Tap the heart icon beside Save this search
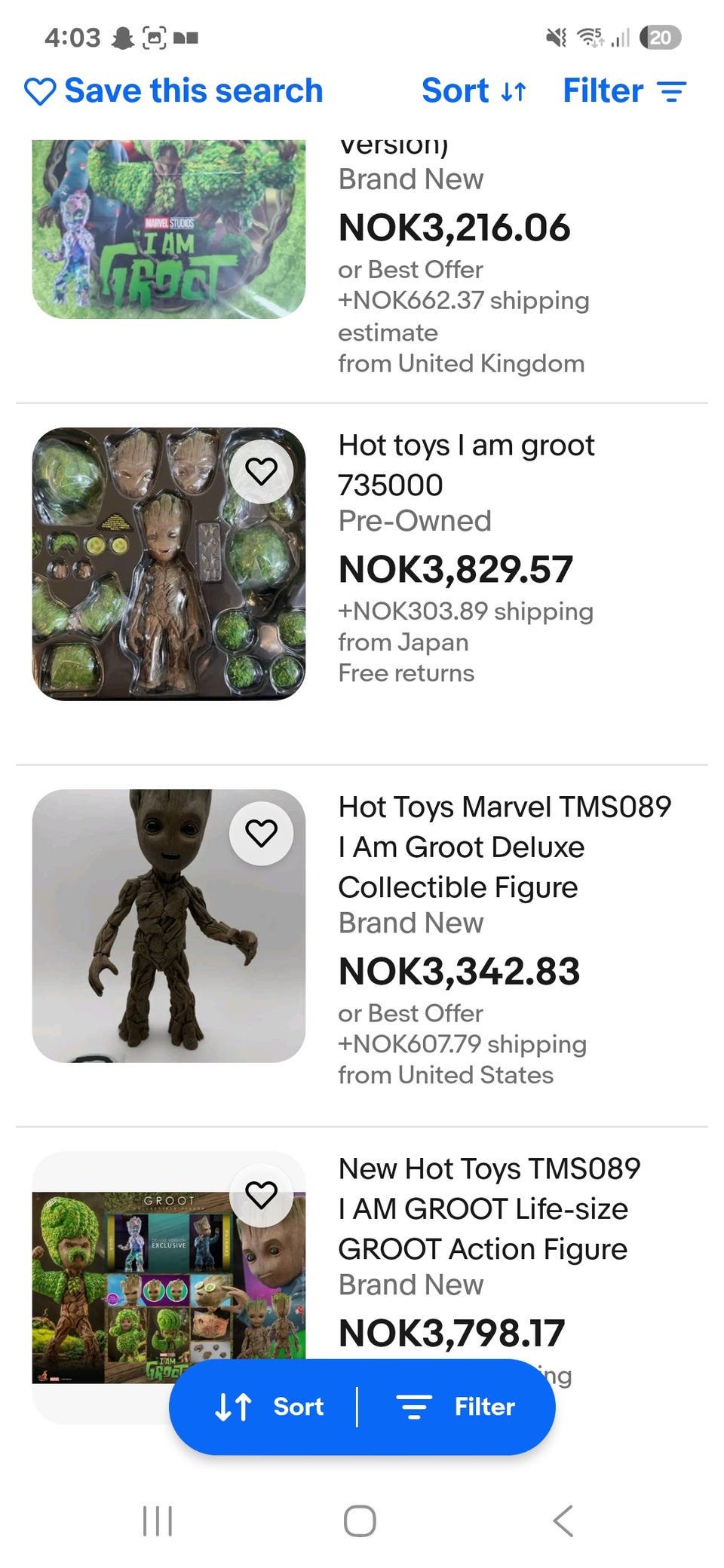The image size is (724, 1568). [40, 91]
